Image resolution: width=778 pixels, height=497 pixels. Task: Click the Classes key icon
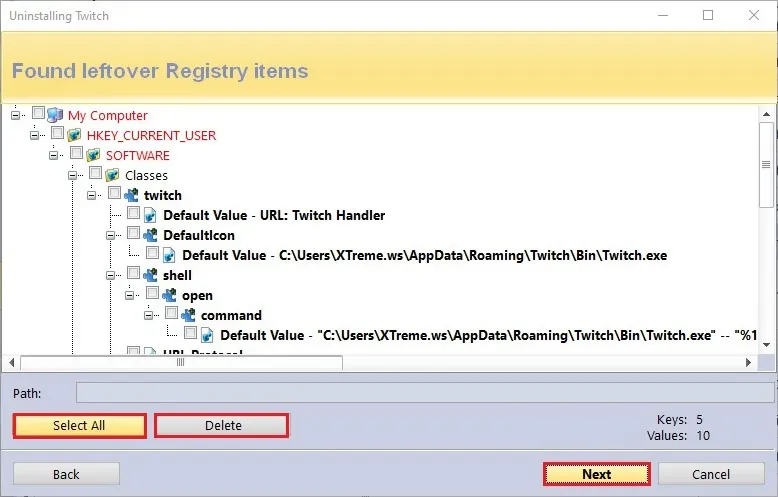point(112,175)
